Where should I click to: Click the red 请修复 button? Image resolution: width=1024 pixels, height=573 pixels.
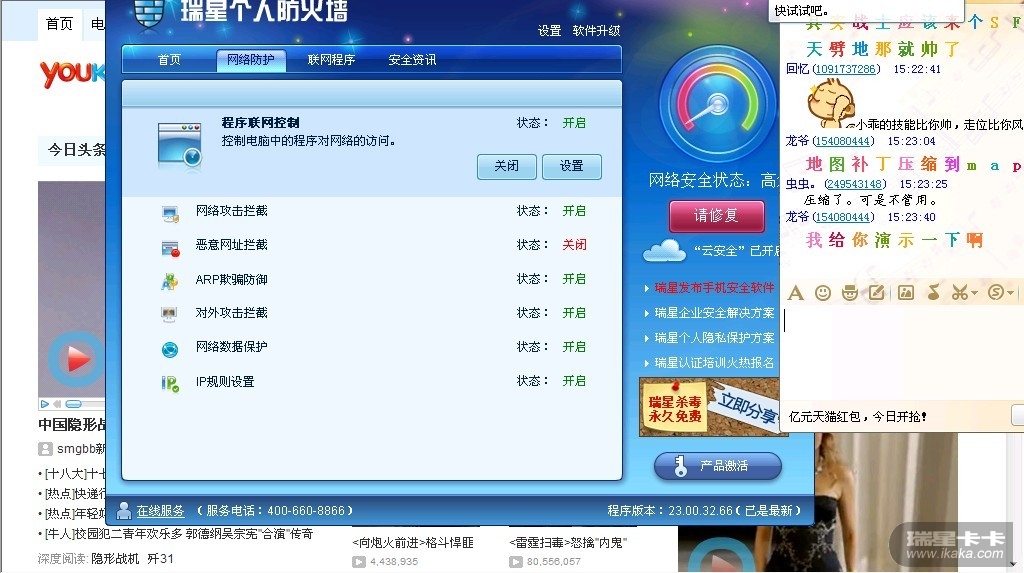(716, 216)
